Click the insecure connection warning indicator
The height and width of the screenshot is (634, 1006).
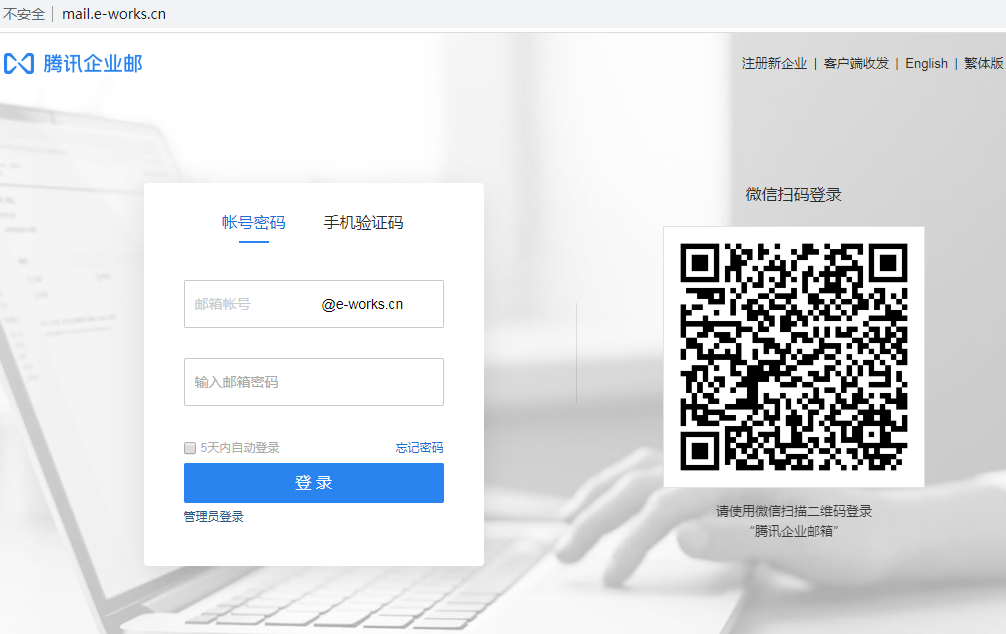click(23, 14)
